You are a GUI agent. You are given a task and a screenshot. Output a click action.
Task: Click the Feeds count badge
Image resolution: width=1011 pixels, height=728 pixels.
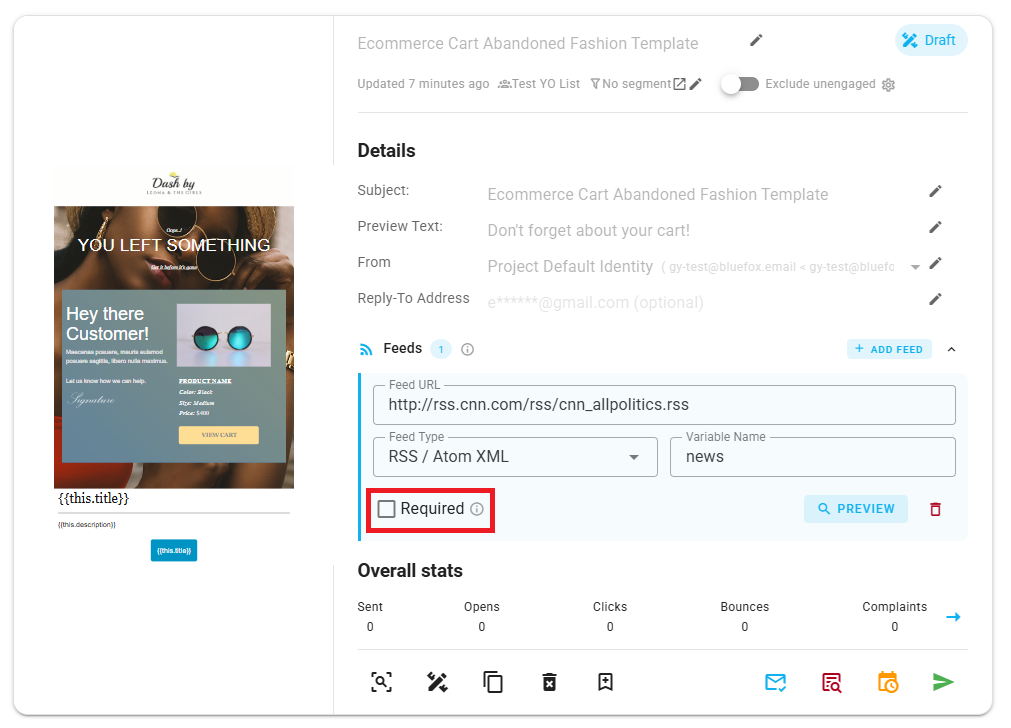click(x=441, y=349)
